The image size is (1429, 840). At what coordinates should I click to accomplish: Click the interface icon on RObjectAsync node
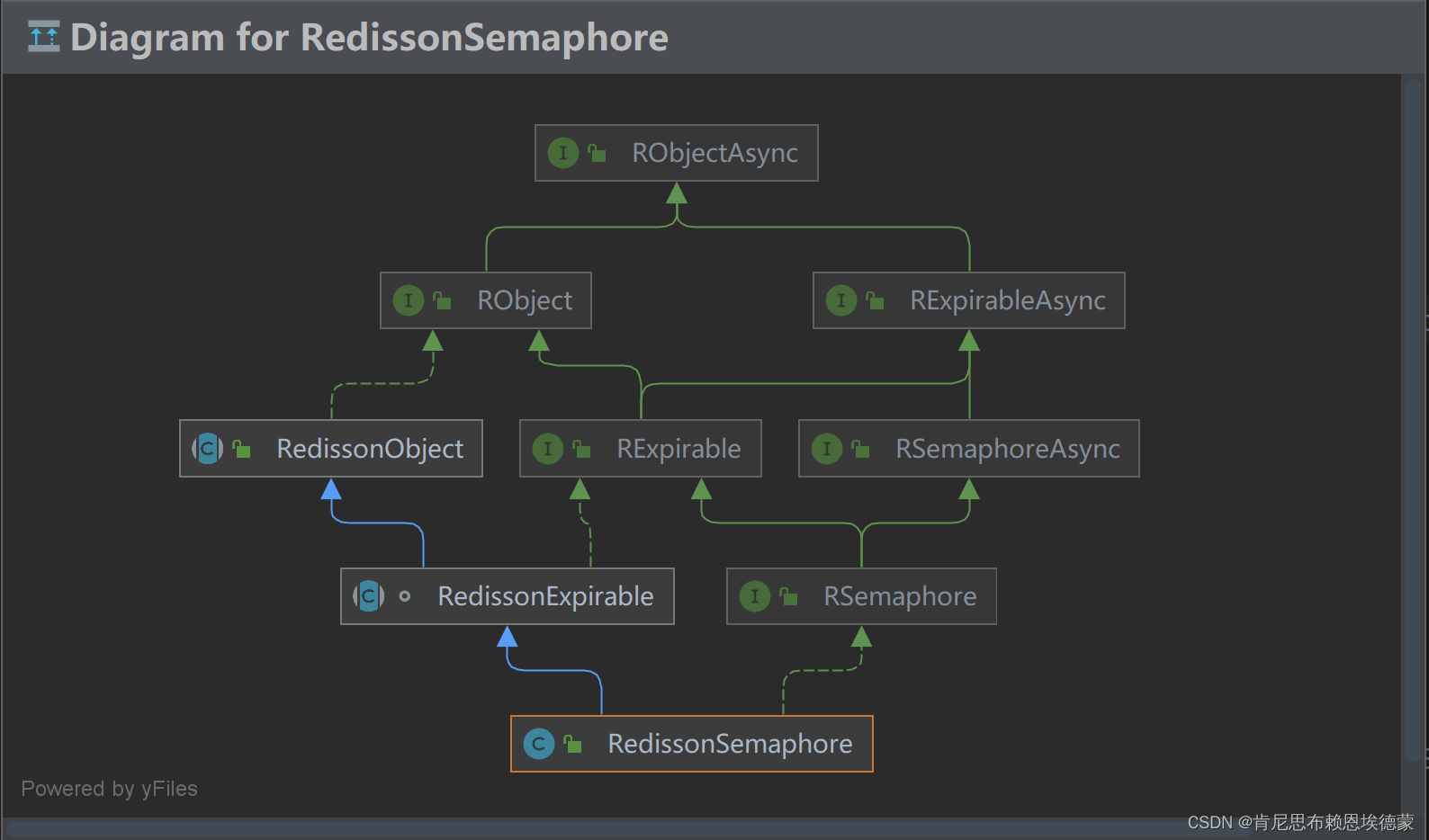pos(563,153)
